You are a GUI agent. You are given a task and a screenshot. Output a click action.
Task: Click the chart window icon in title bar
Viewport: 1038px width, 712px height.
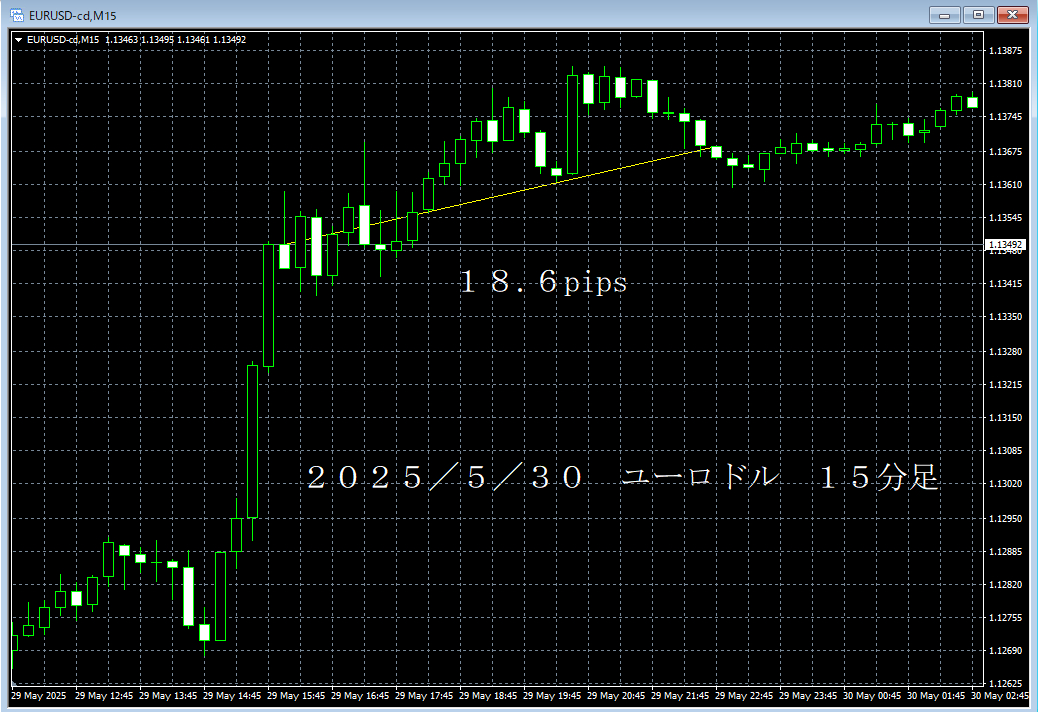17,14
